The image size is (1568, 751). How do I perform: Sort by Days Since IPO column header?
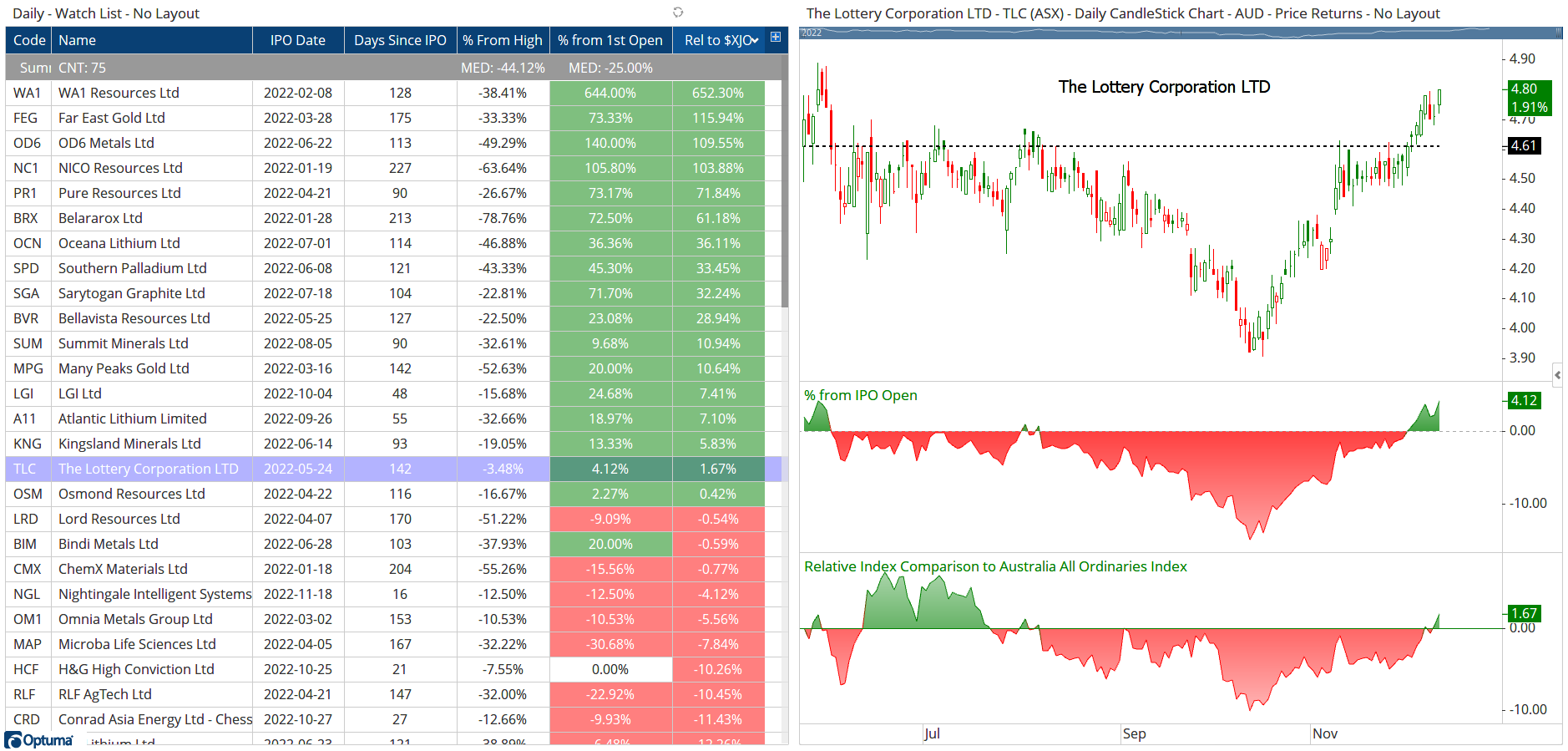tap(401, 40)
